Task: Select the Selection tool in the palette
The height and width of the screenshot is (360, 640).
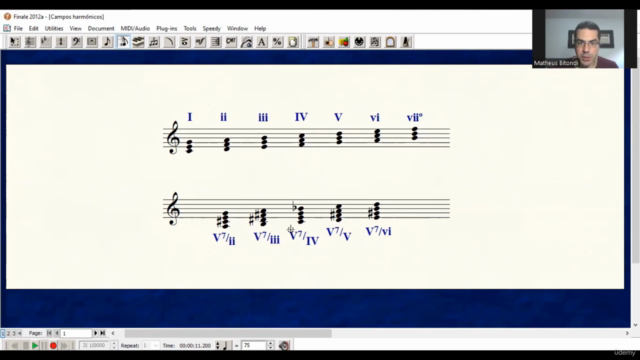Action: click(14, 42)
